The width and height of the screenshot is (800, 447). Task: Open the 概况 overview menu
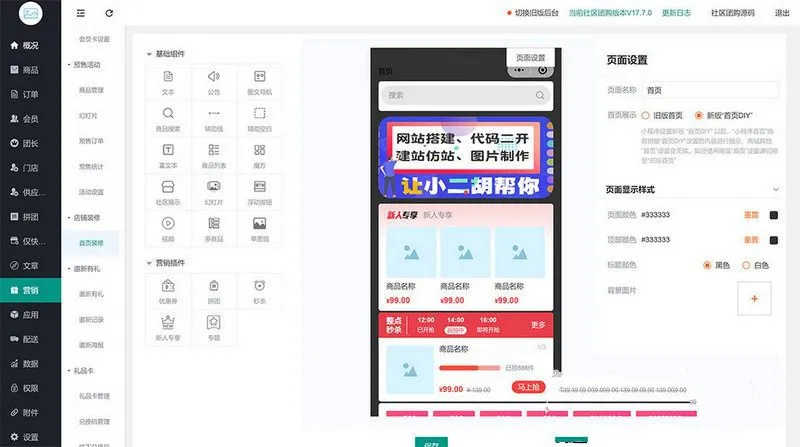tap(31, 45)
